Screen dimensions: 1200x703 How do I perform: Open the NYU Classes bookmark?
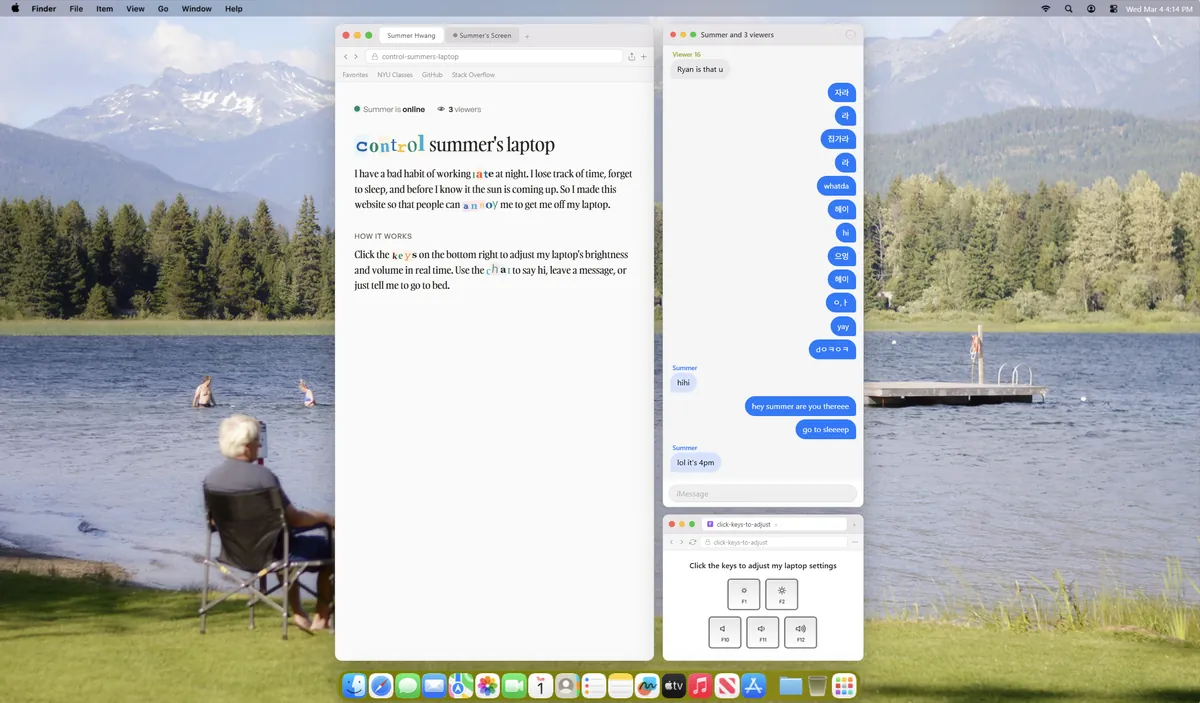click(395, 75)
